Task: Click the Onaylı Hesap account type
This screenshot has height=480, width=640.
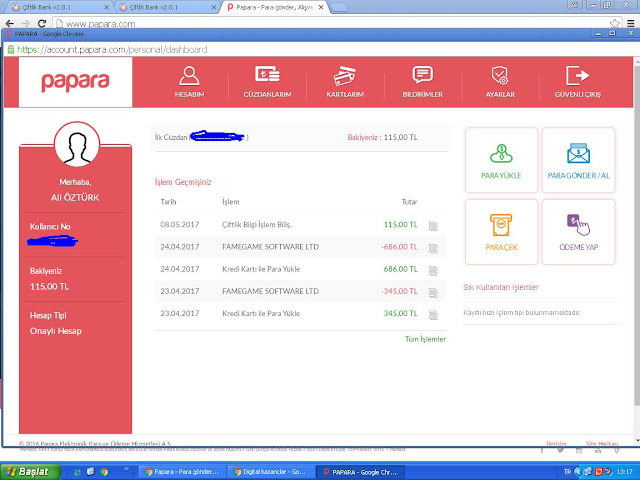Action: [56, 331]
